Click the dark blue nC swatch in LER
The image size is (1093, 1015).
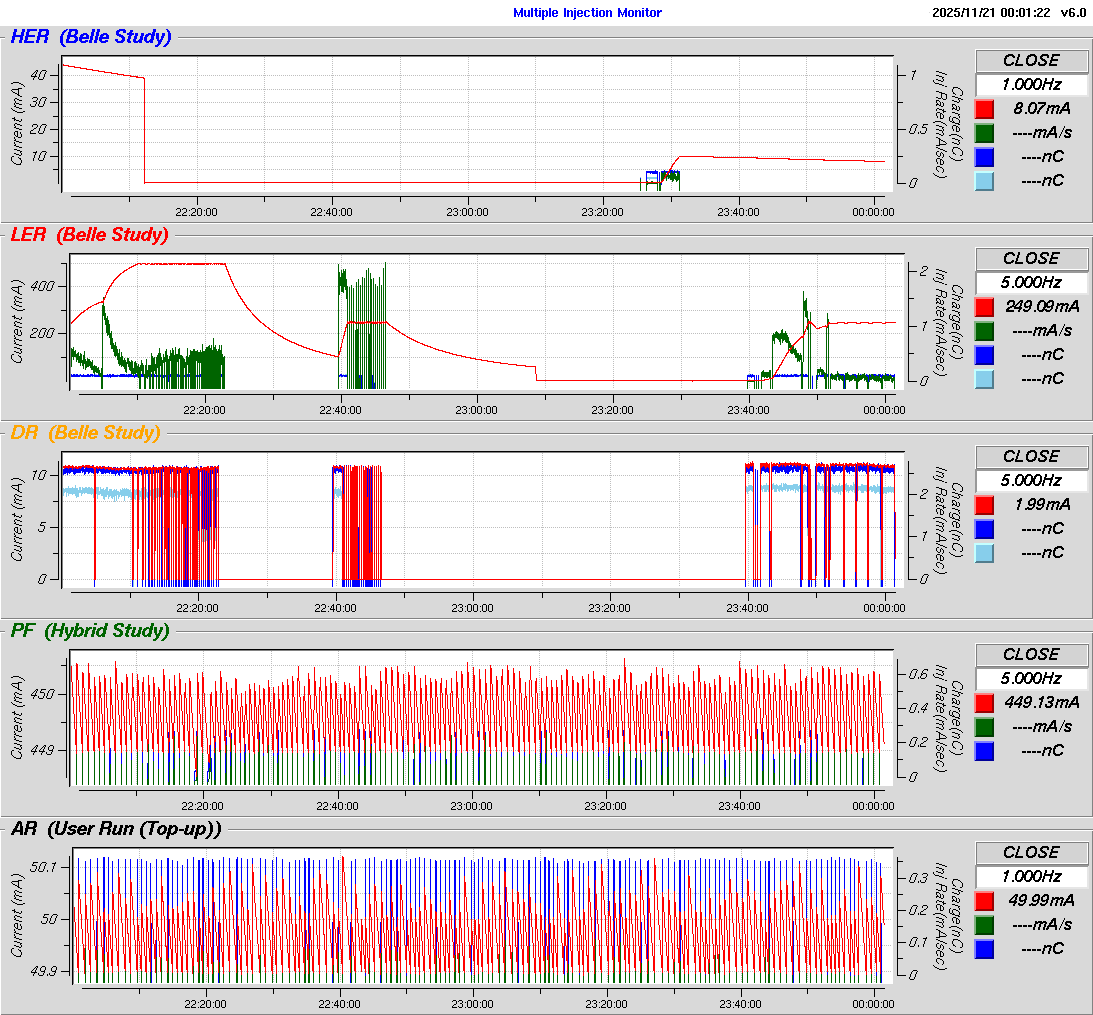985,355
